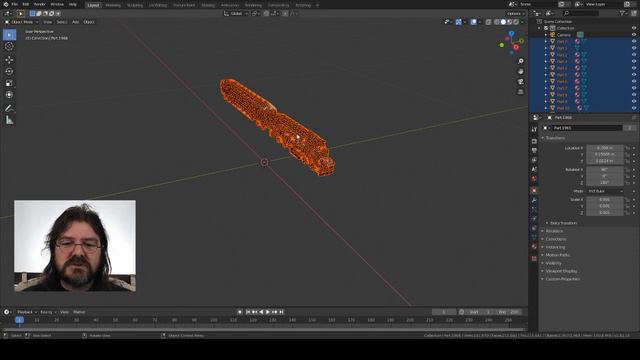This screenshot has height=360, width=640.
Task: Open the Render properties tab
Action: pos(534,141)
